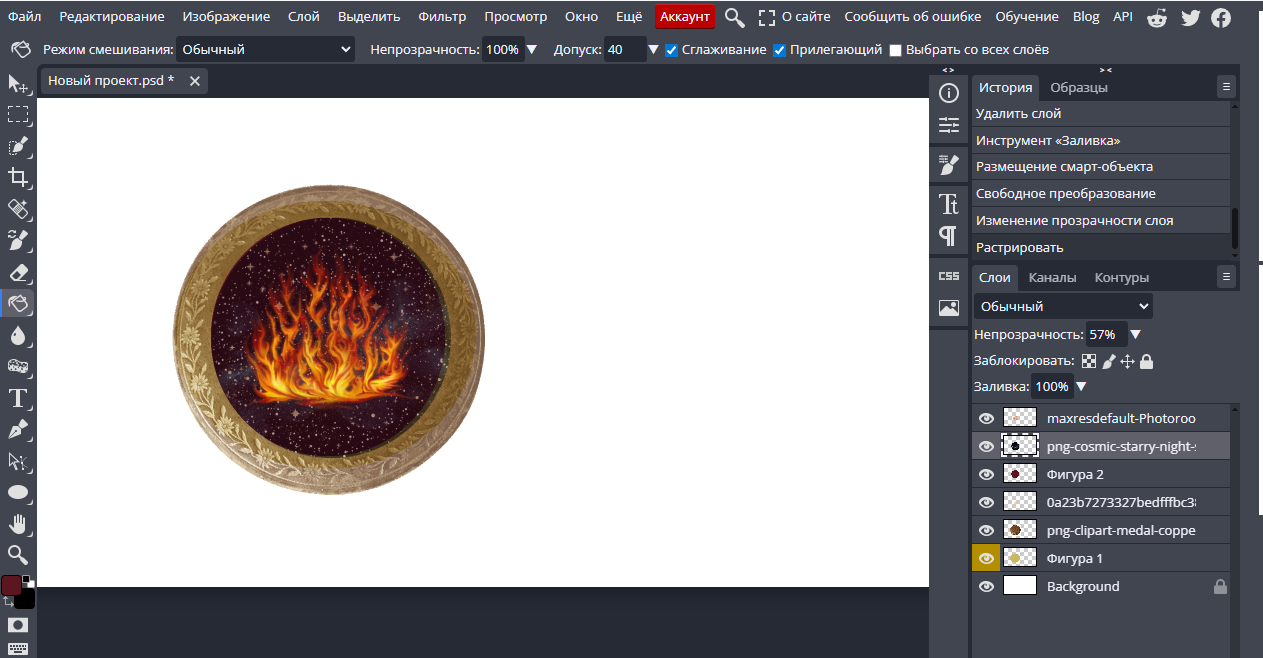Open the image navigator panel icon
1263x658 pixels.
pyautogui.click(x=949, y=308)
